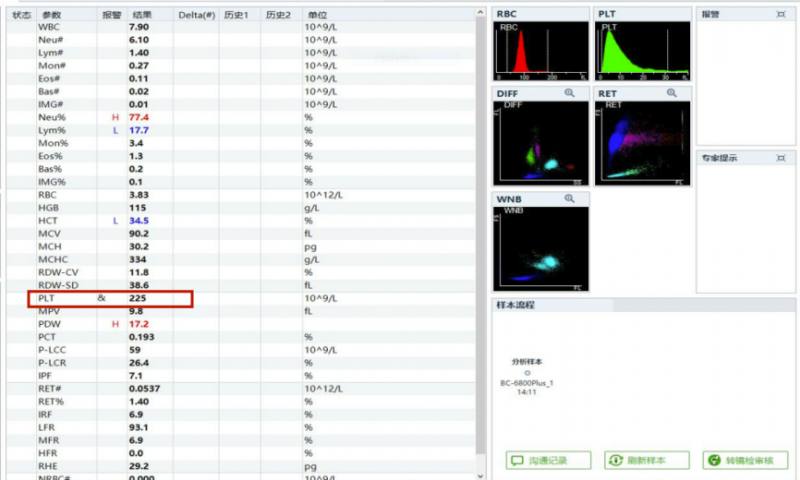Image resolution: width=800 pixels, height=480 pixels.
Task: Click the scrollbar down arrow of results table
Action: 480,476
